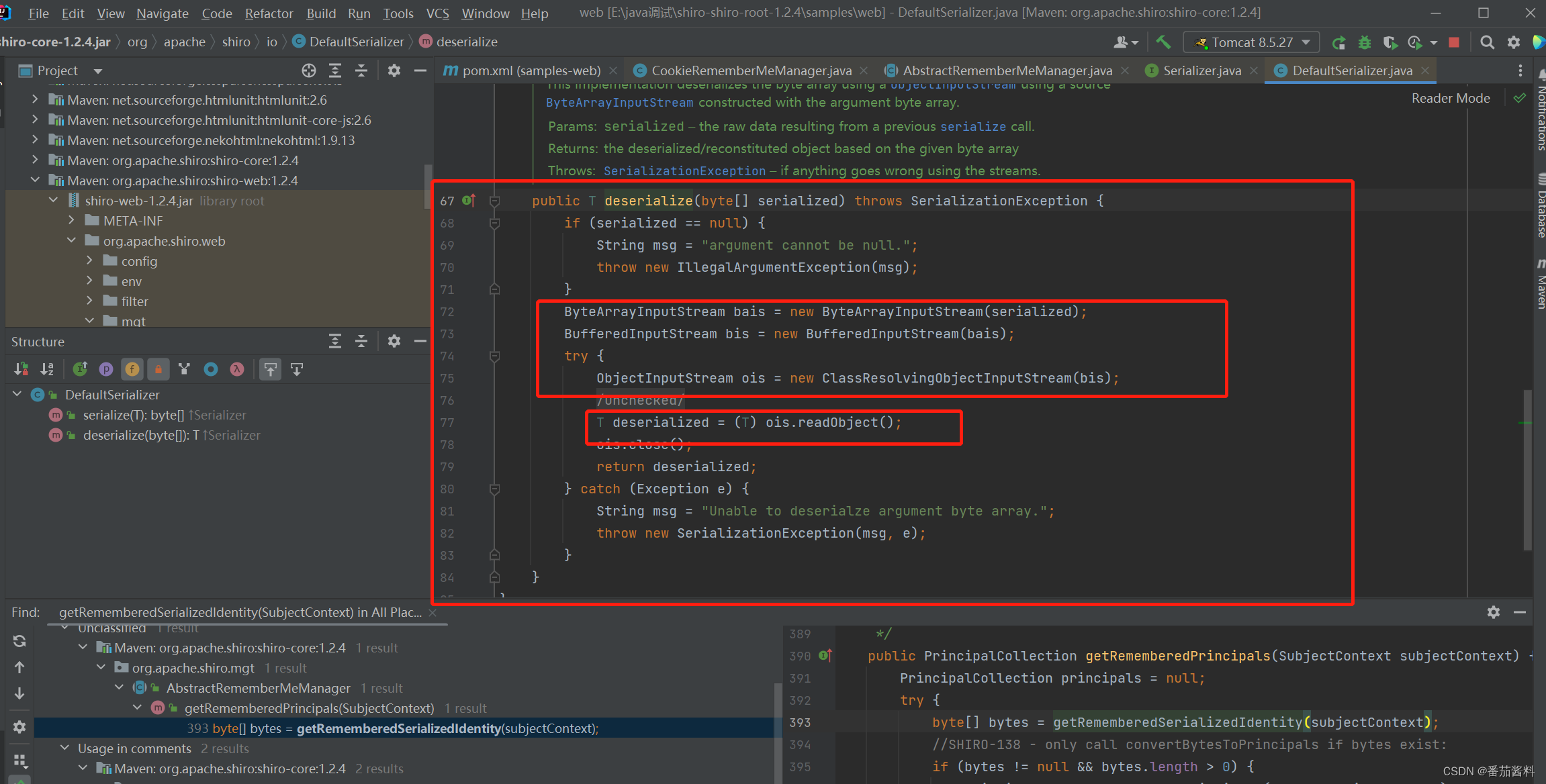Click gutter override icon on line 390
Screen dimensions: 1546x784
(825, 656)
